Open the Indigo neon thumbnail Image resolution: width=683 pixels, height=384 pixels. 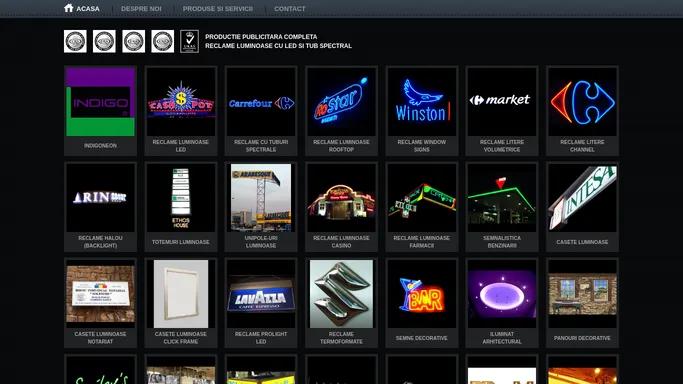(x=100, y=101)
